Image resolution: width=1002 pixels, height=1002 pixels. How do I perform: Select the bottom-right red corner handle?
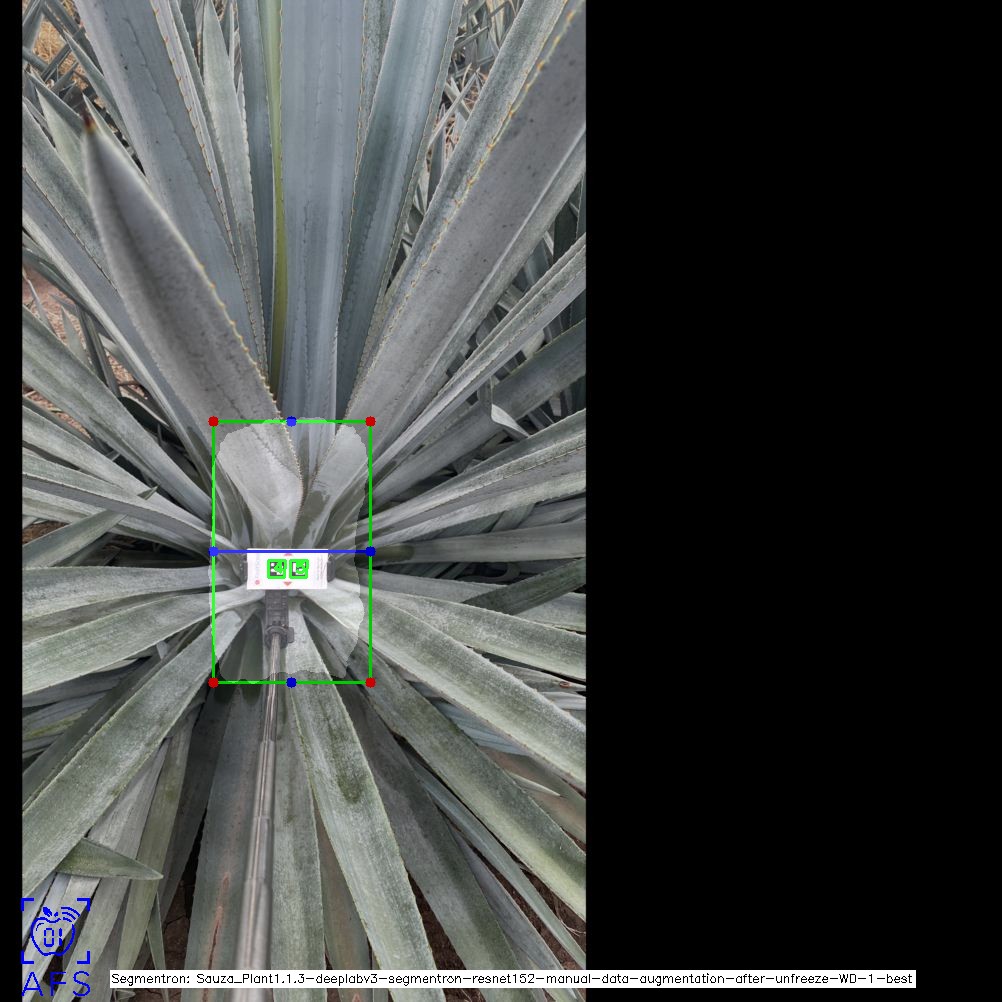[x=370, y=682]
